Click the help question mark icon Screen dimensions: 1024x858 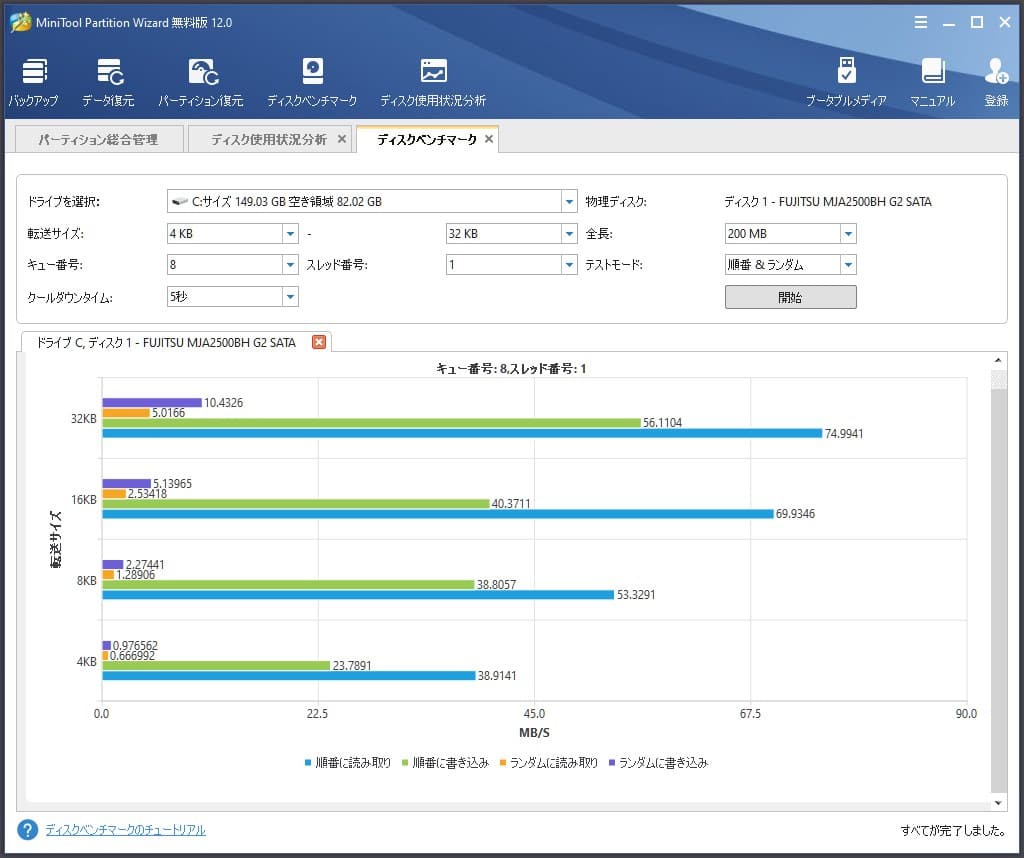click(28, 830)
